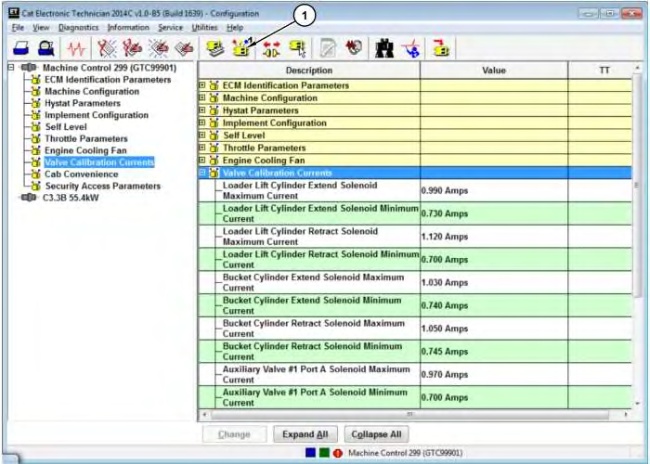Click the Value column header
This screenshot has height=464, width=650.
coord(494,70)
